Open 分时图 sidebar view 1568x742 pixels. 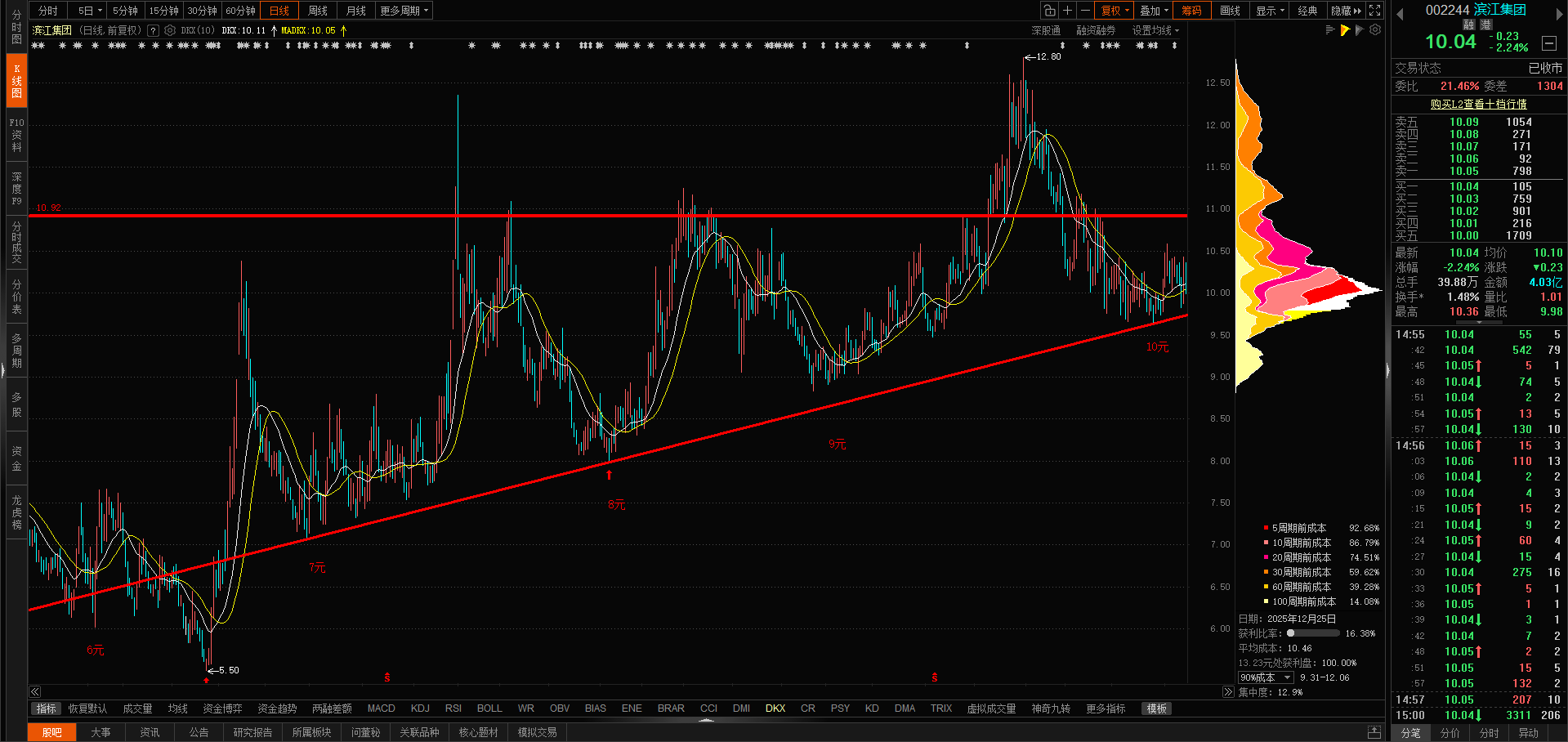click(17, 27)
